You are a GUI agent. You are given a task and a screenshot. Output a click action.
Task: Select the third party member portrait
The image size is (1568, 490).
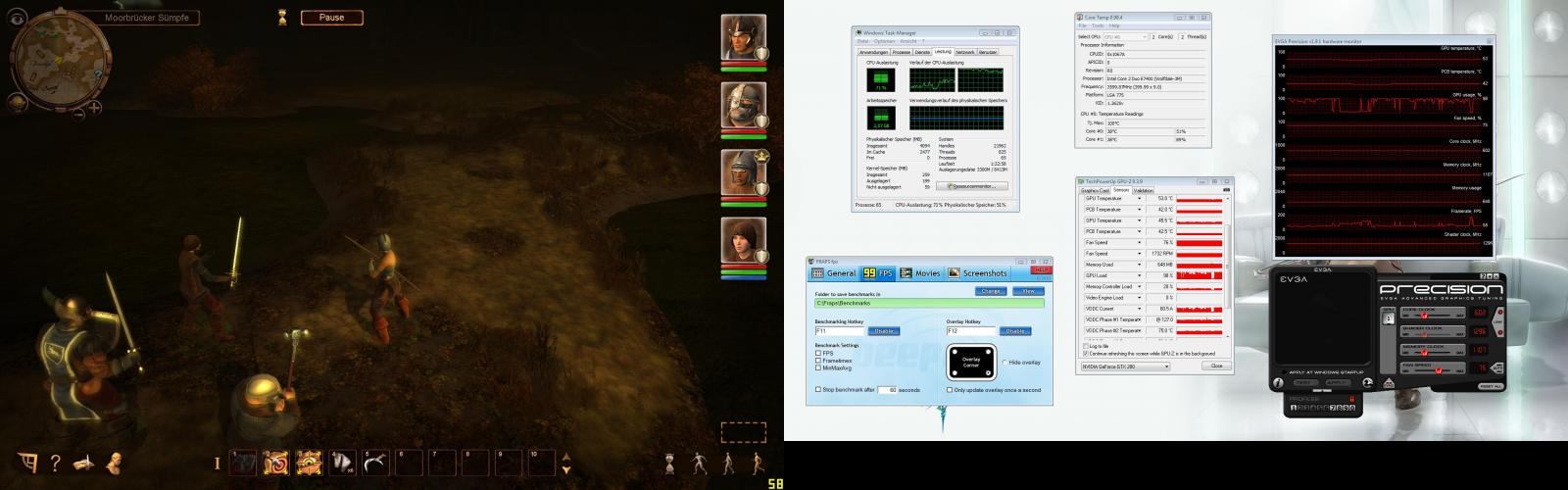coord(745,172)
